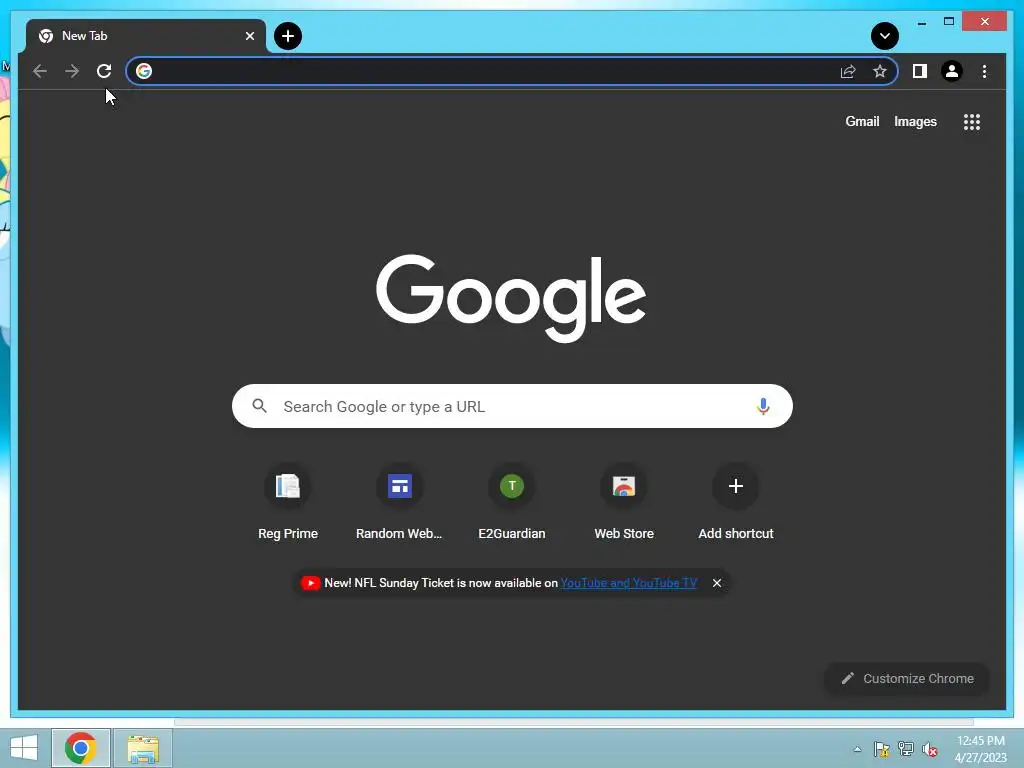This screenshot has height=768, width=1024.
Task: Click the muted volume tray icon
Action: tap(930, 749)
